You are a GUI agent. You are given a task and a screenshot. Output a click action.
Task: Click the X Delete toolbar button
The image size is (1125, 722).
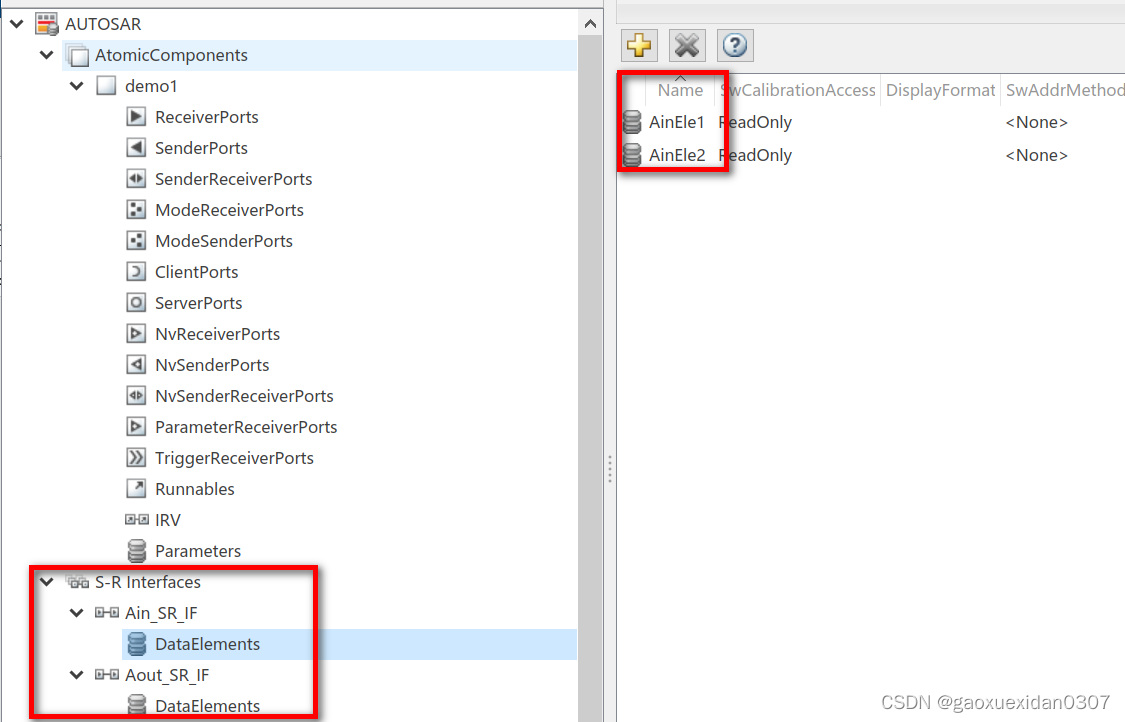687,46
